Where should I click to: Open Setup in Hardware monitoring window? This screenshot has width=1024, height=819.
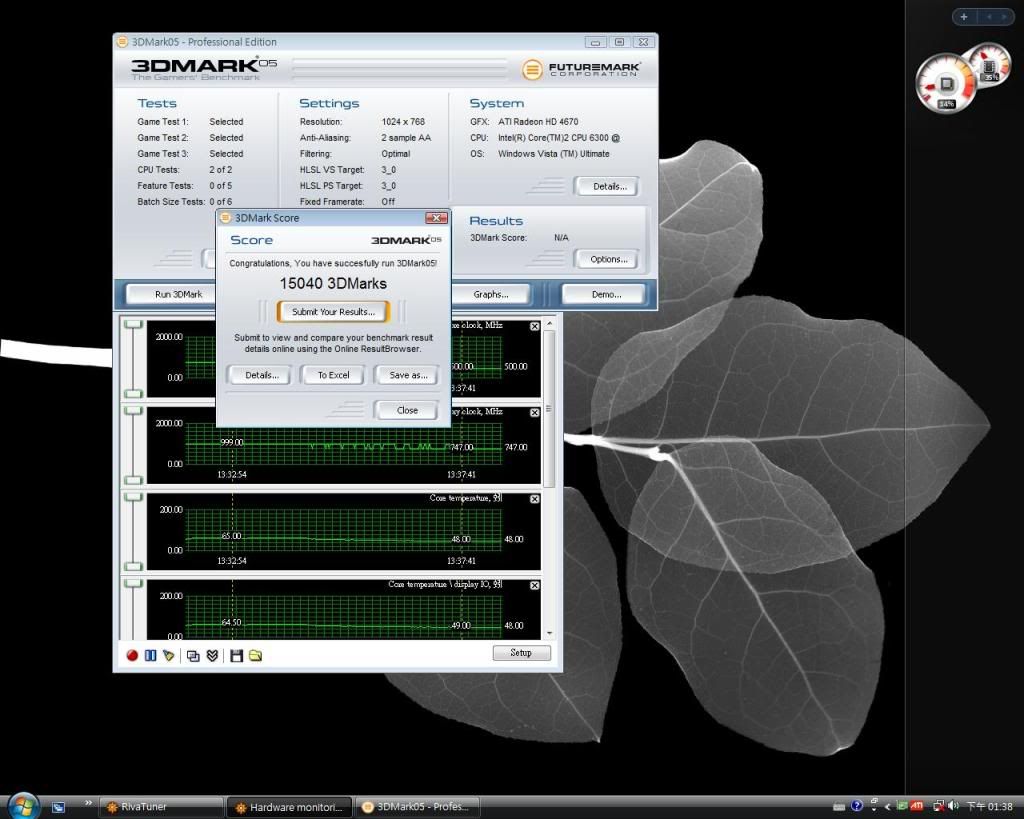tap(521, 652)
